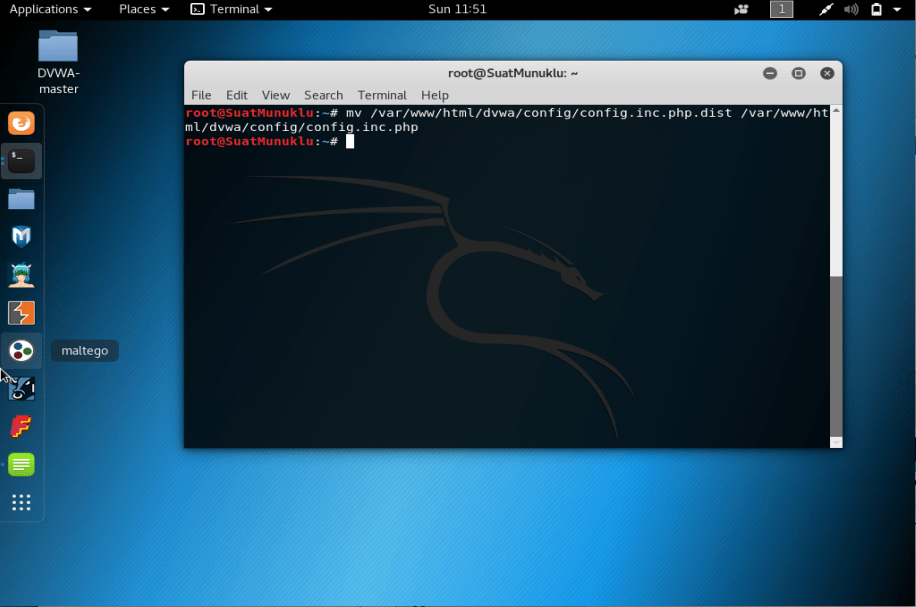Launch BeEF from the dock

pyautogui.click(x=21, y=389)
